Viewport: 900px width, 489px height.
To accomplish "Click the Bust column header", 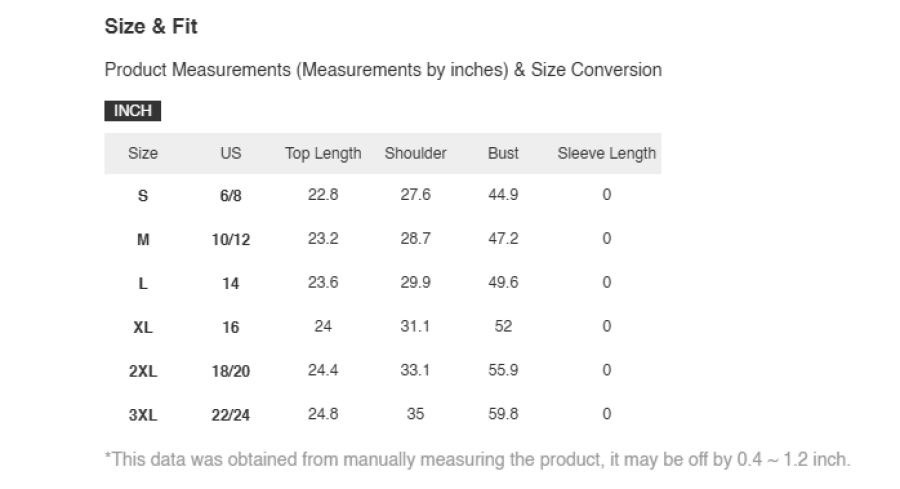I will [x=503, y=153].
